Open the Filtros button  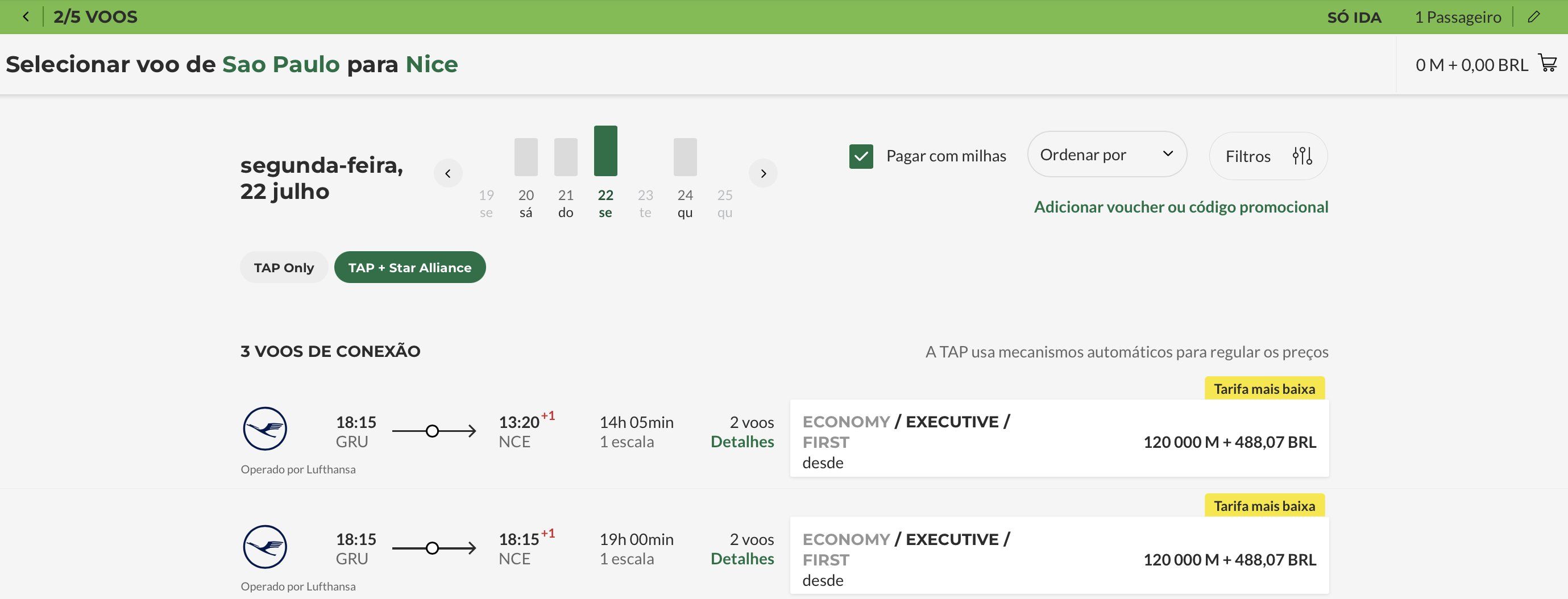[x=1268, y=156]
